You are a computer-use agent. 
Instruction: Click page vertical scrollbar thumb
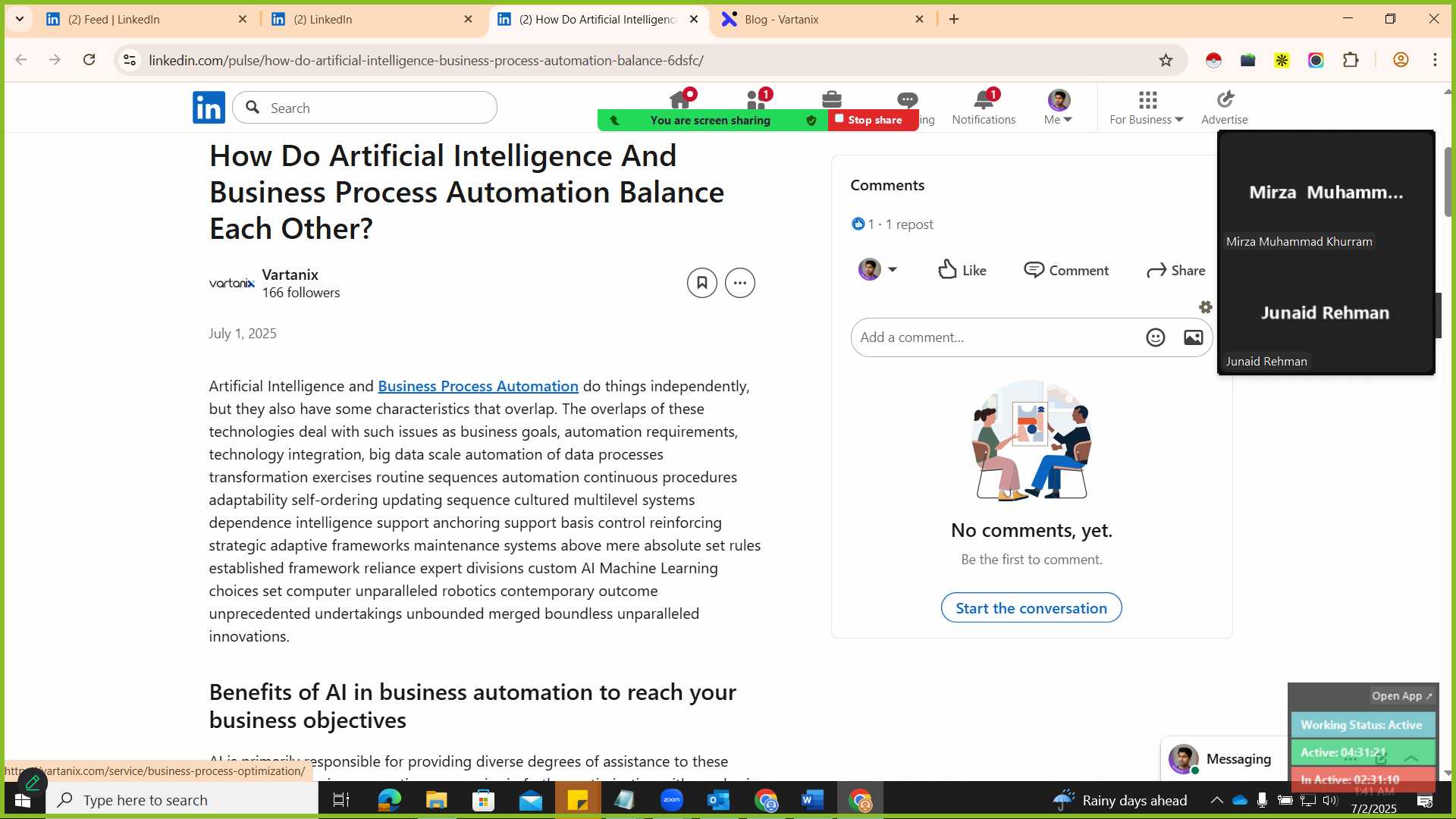click(x=1448, y=181)
